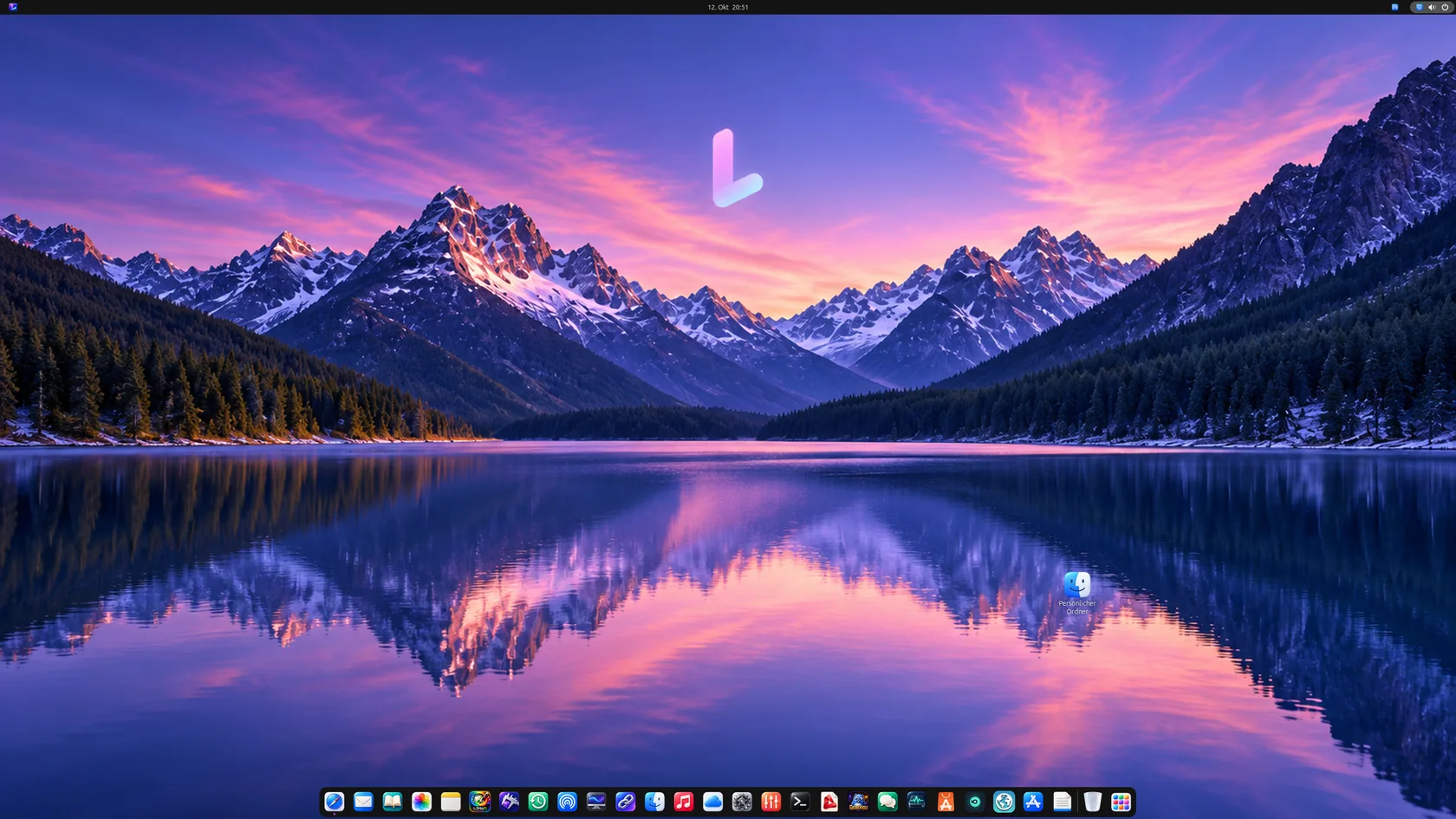Open the blue cloud storage app

[712, 802]
